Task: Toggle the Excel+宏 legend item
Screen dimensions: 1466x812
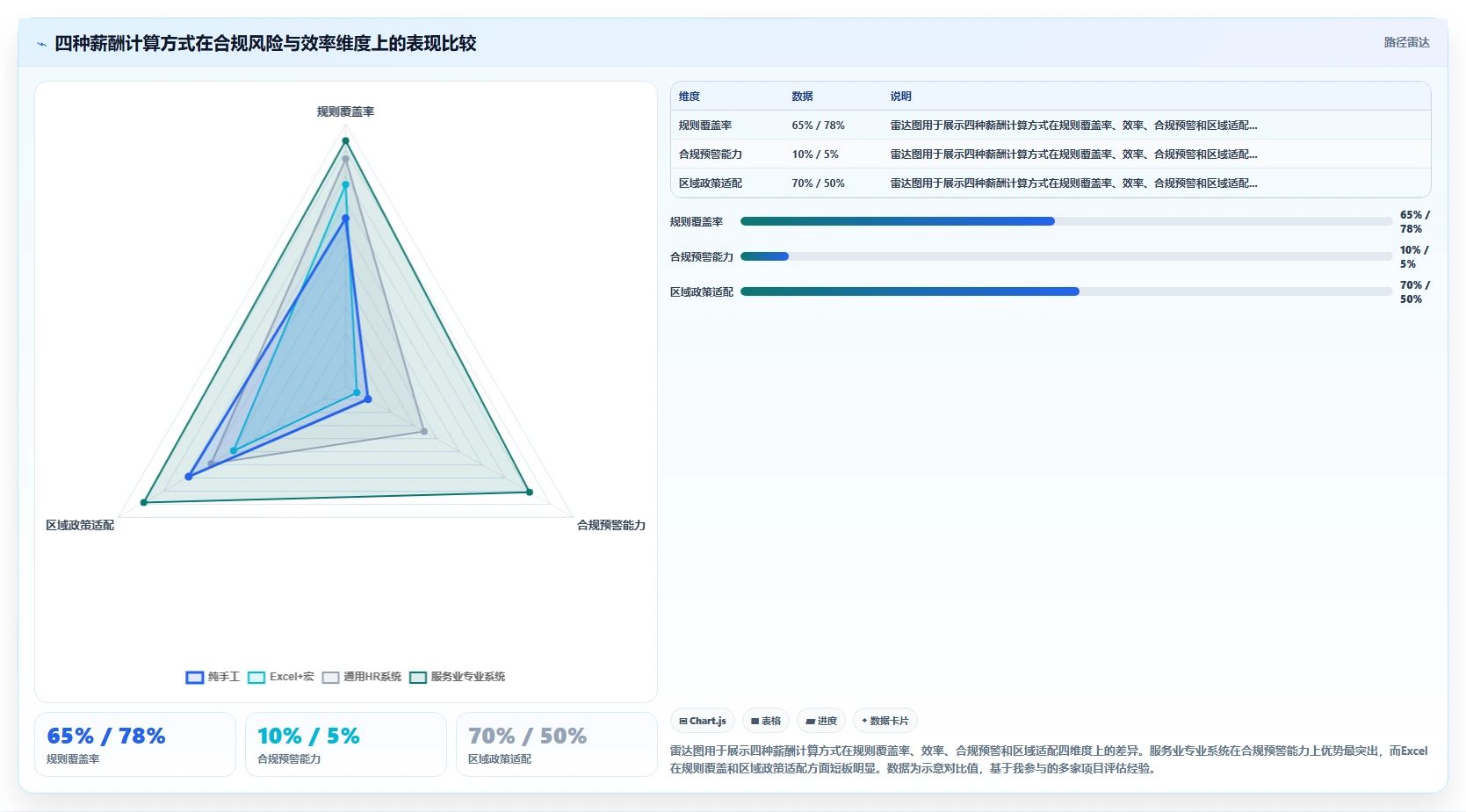Action: pos(281,677)
